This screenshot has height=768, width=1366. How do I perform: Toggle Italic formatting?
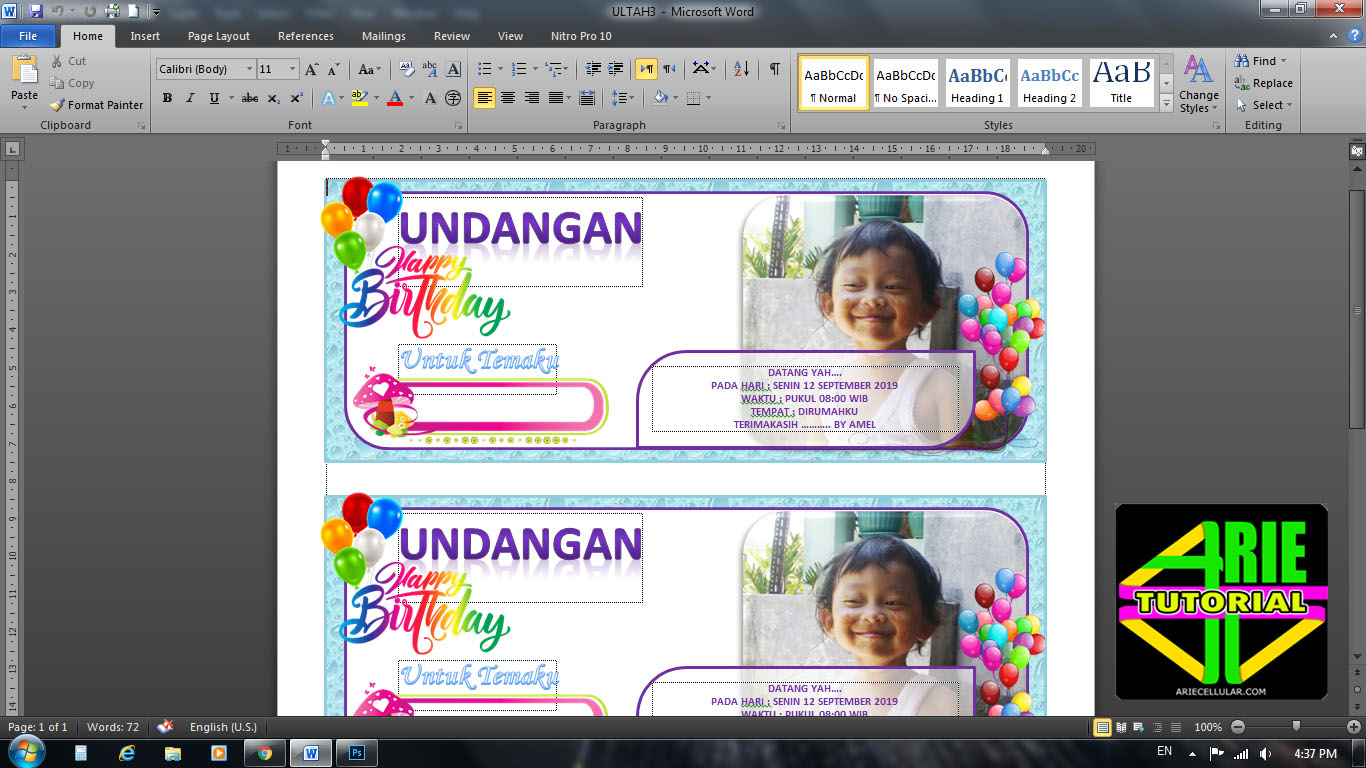click(x=190, y=98)
